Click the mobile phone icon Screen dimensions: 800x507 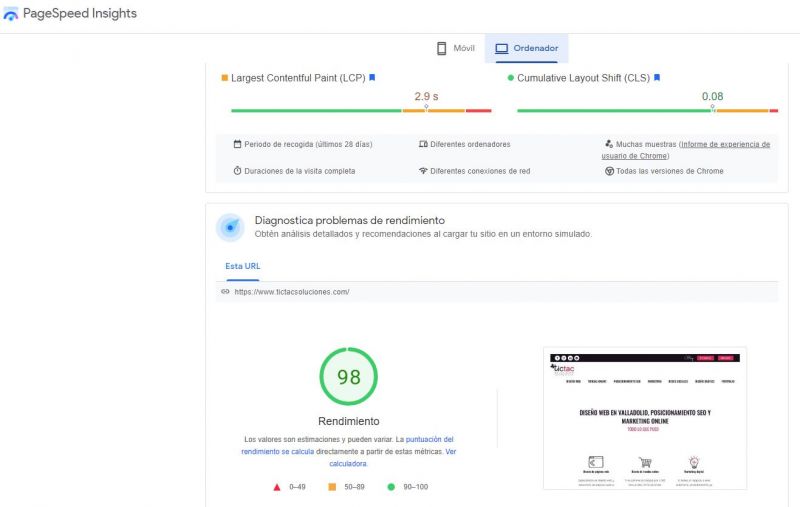coord(441,48)
